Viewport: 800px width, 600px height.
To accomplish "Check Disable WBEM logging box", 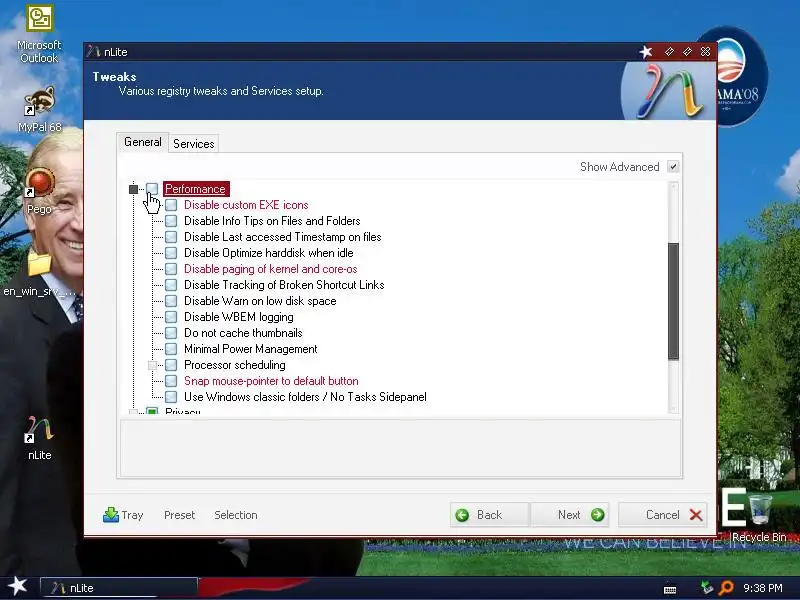I will [171, 317].
